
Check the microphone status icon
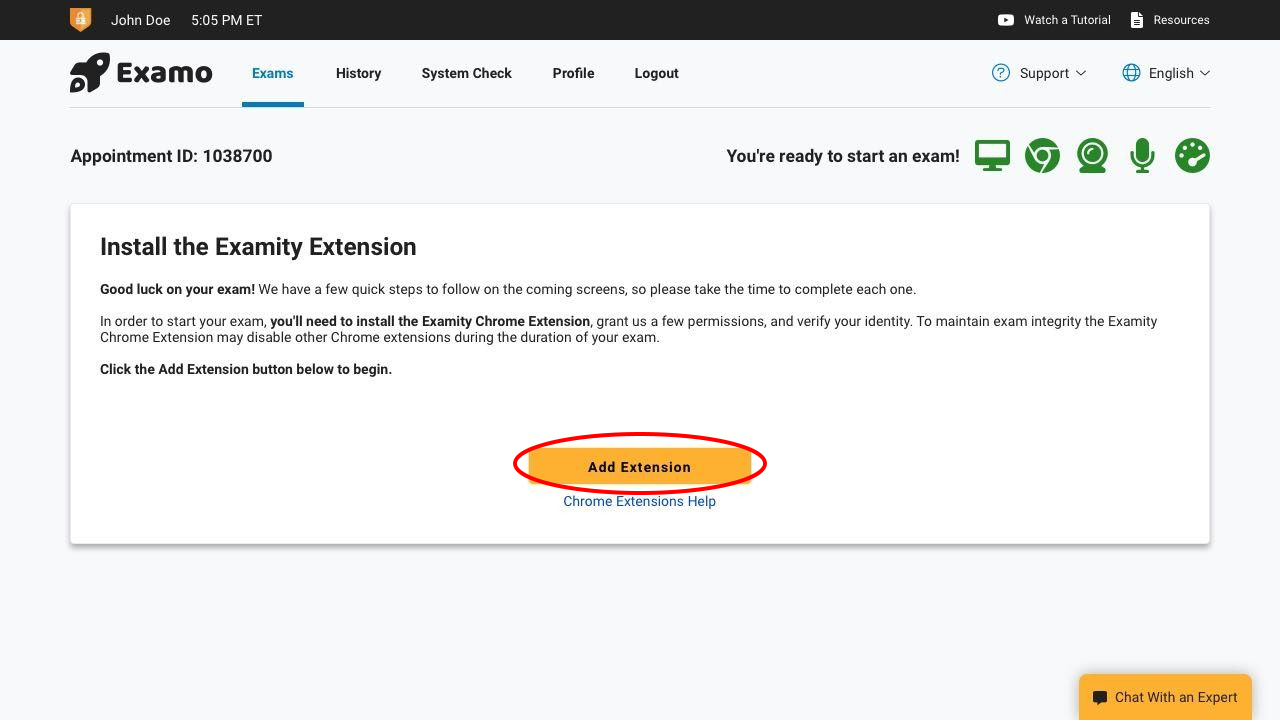[1142, 155]
